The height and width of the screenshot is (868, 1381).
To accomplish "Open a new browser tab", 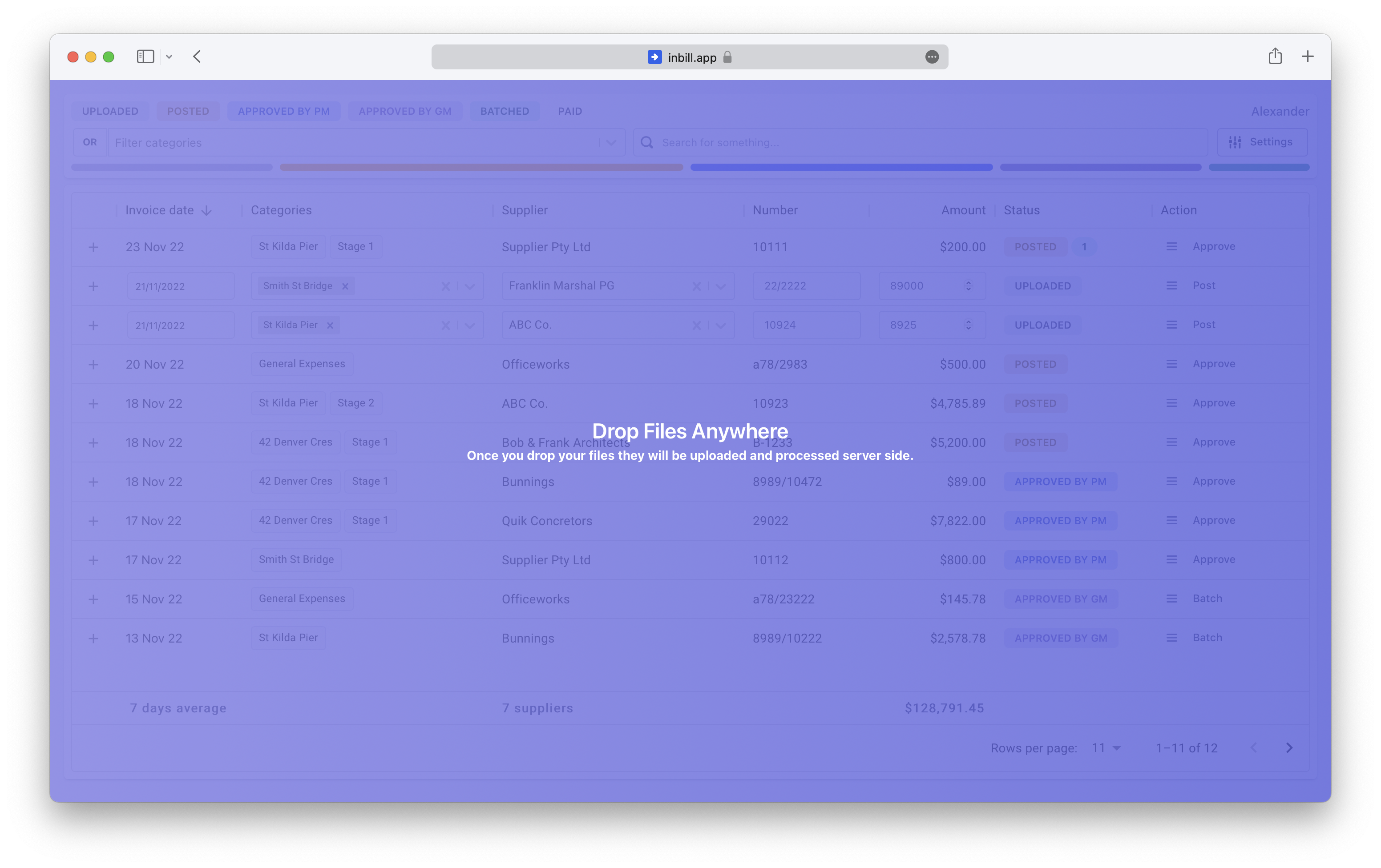I will 1308,56.
